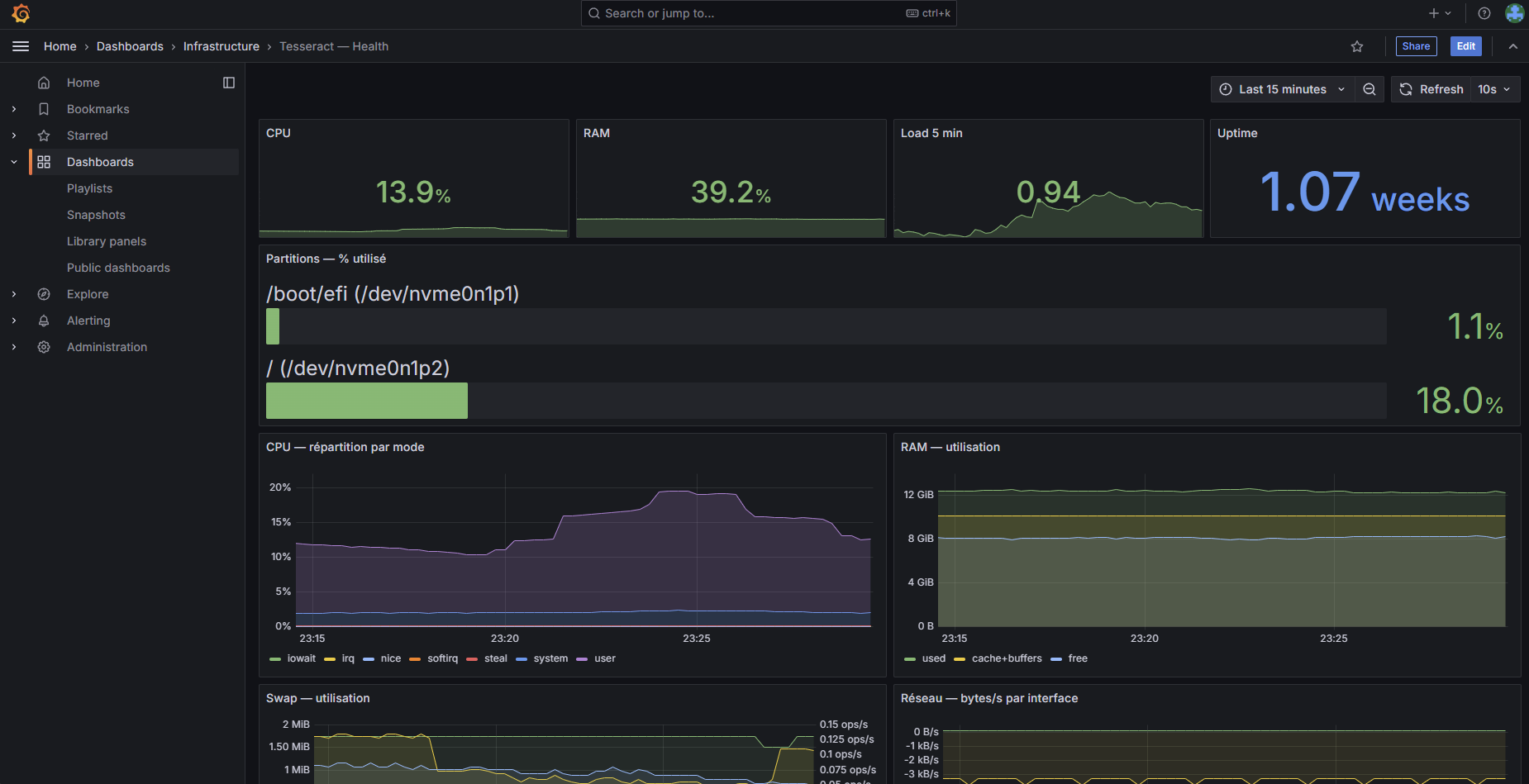Click the RAM stat panel title
The image size is (1529, 784).
point(597,133)
